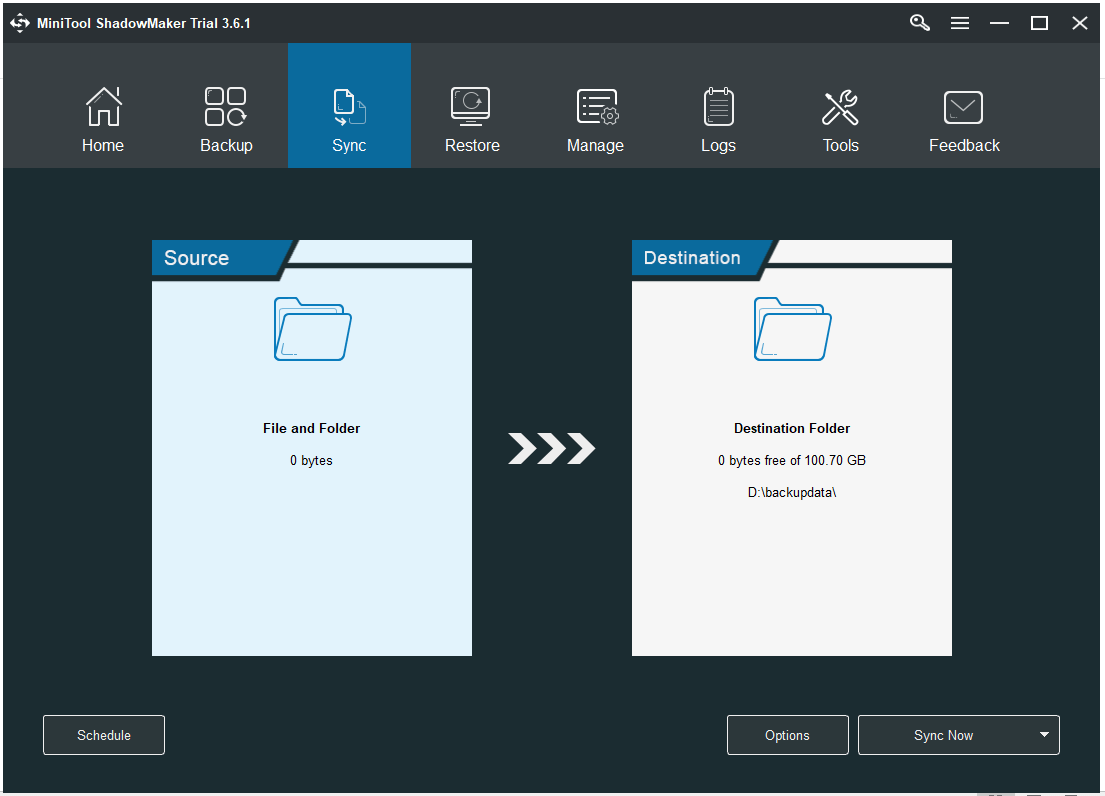Click the MiniTool ShadowMaker logo

(19, 22)
